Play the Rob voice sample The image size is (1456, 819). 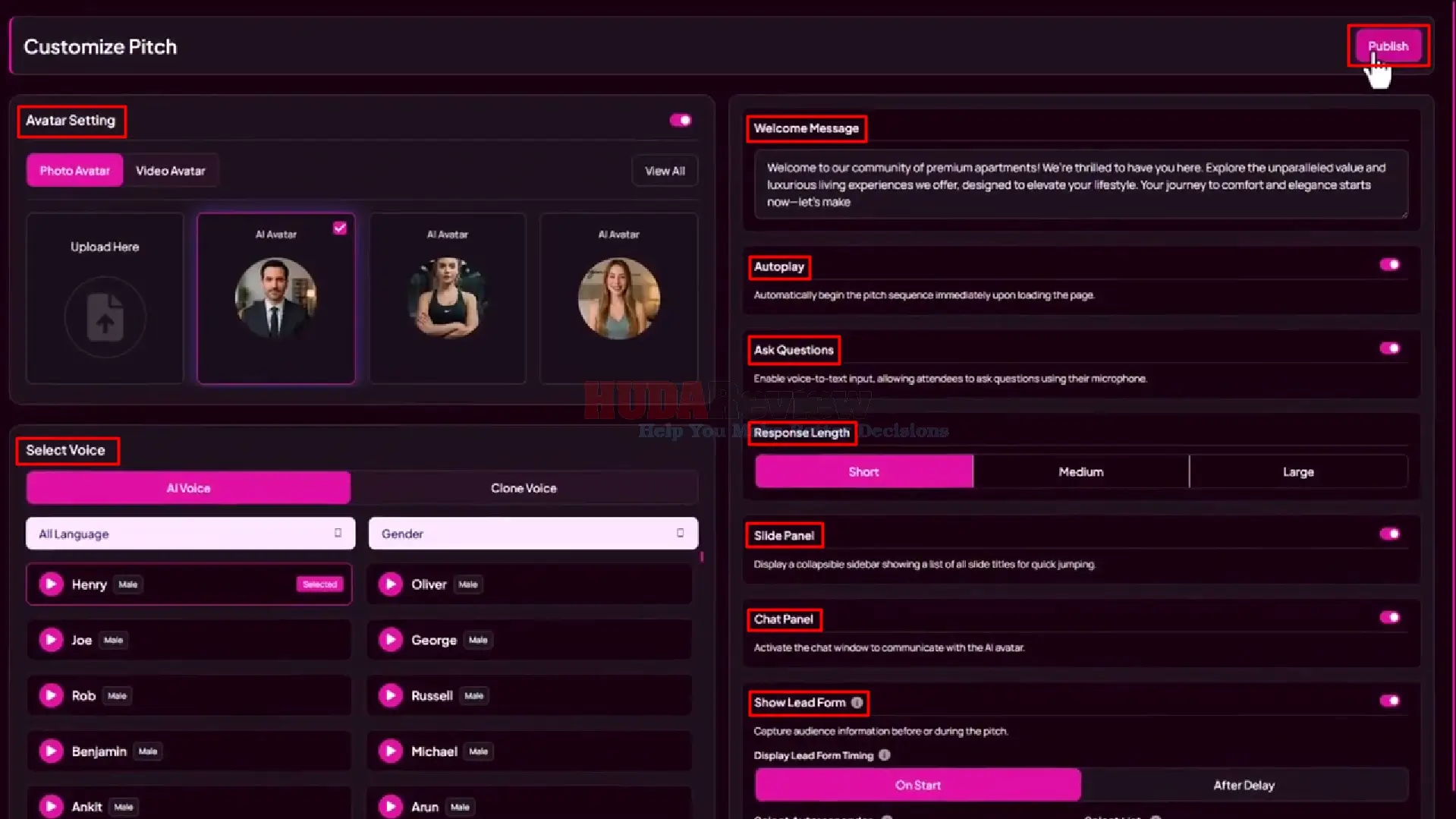point(51,695)
